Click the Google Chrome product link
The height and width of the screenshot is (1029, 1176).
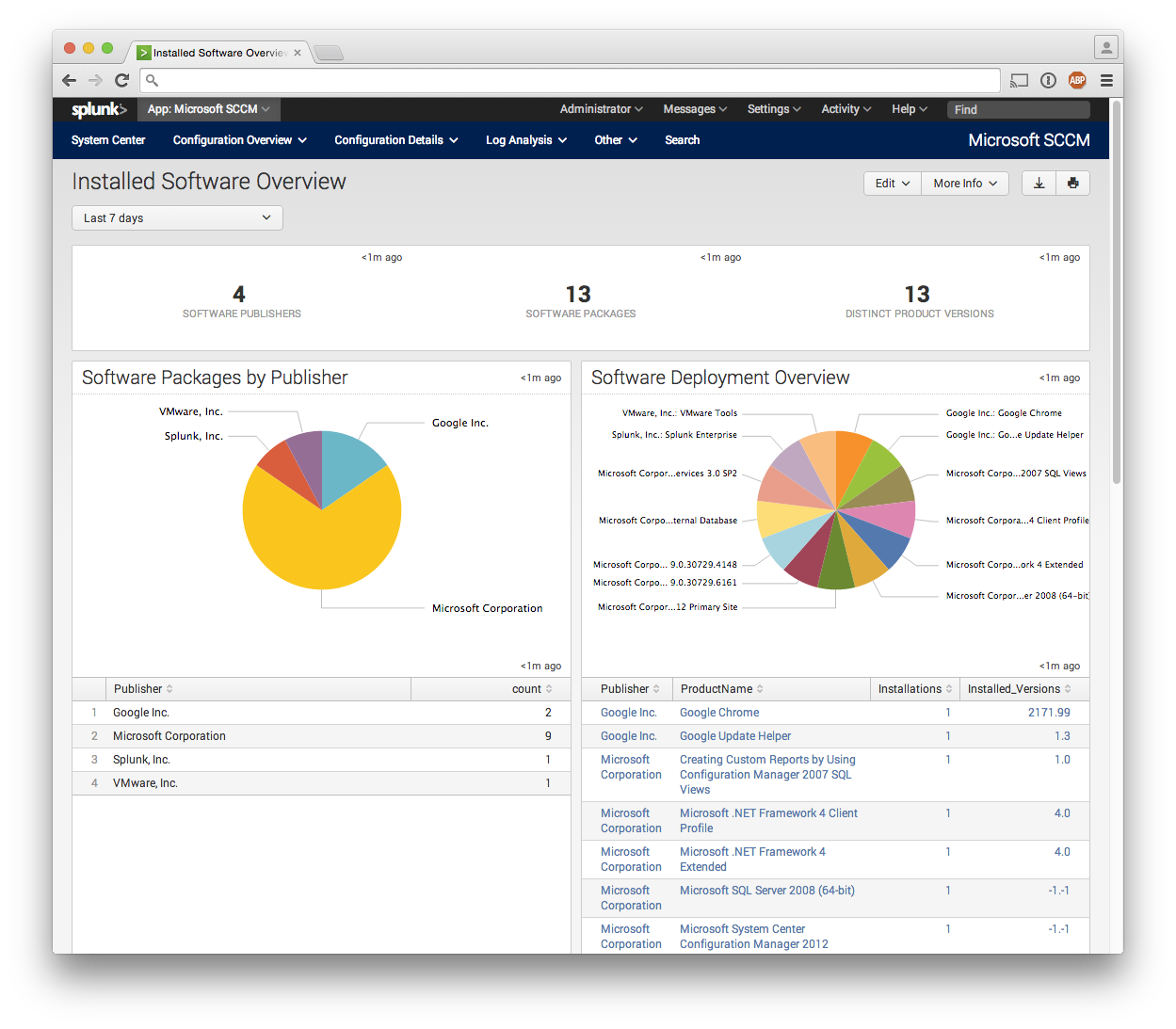coord(719,713)
